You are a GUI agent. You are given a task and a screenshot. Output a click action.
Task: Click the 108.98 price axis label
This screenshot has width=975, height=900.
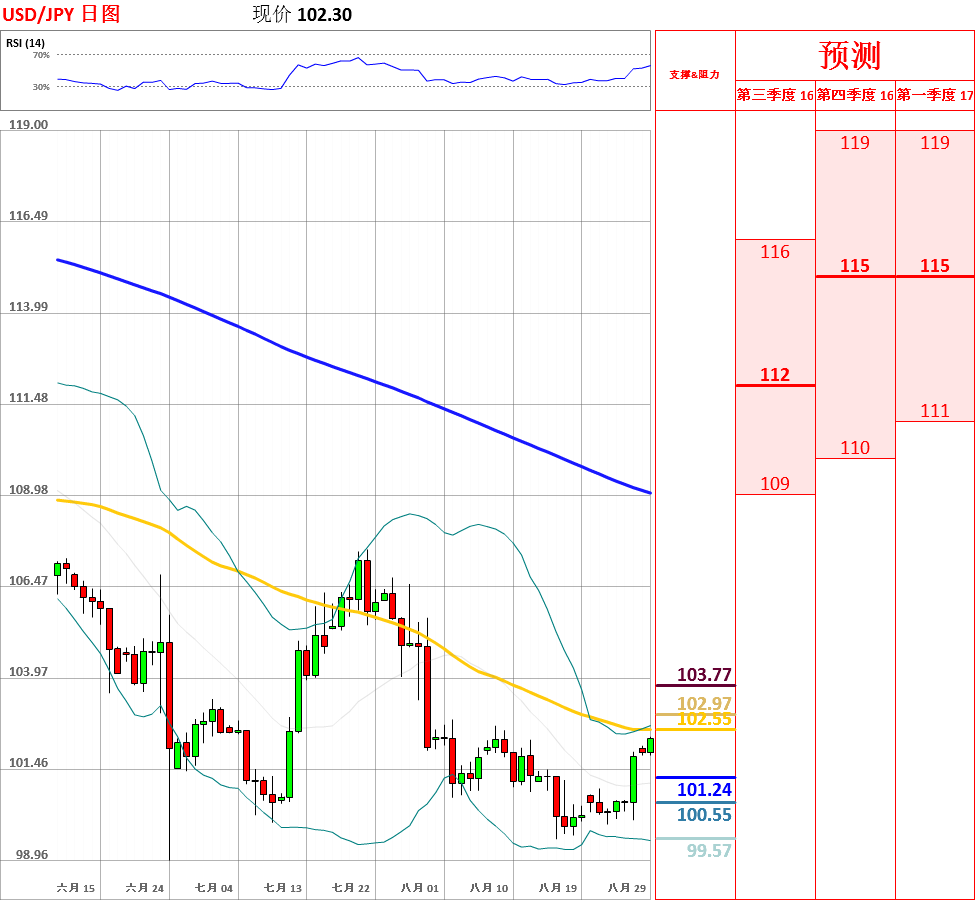pyautogui.click(x=29, y=489)
